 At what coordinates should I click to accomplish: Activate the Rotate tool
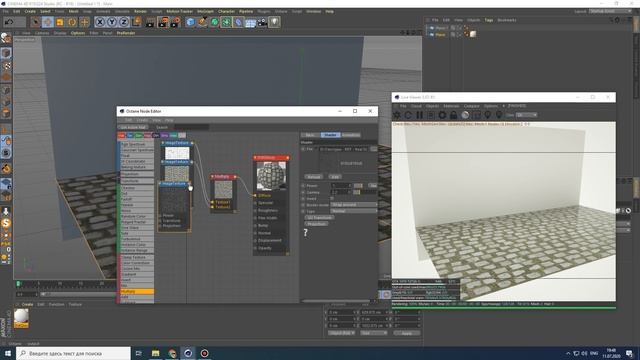click(x=72, y=22)
